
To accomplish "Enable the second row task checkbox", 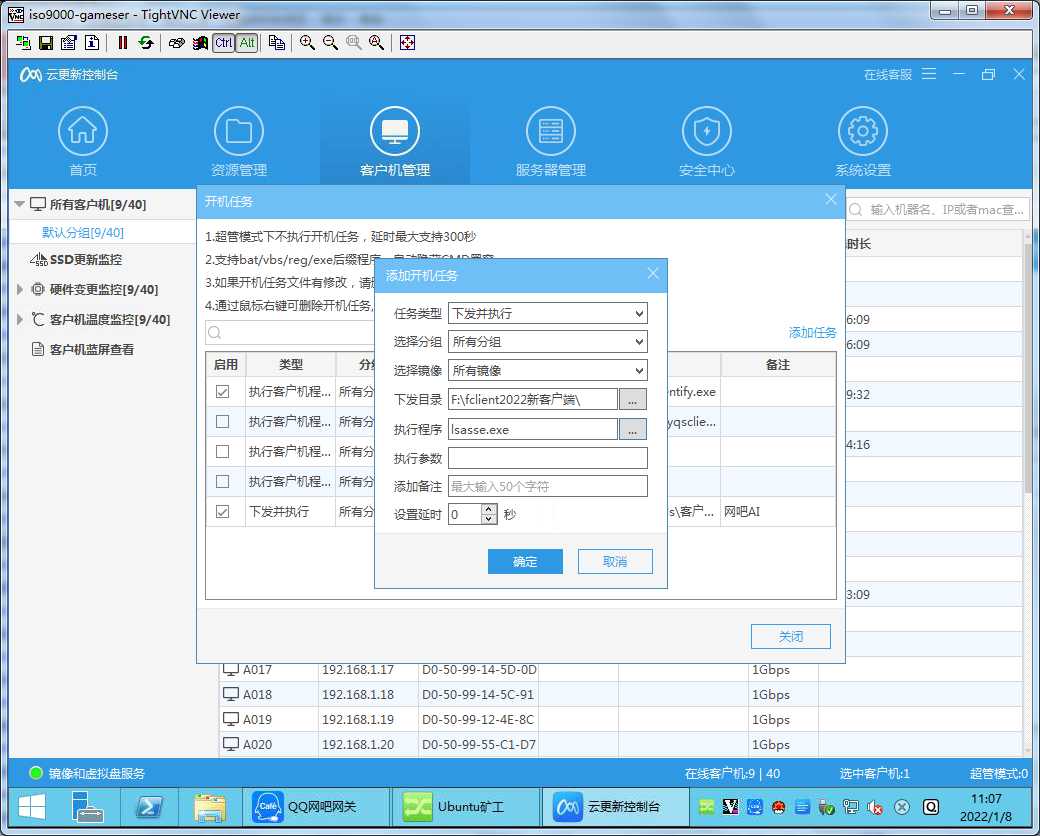I will (223, 422).
